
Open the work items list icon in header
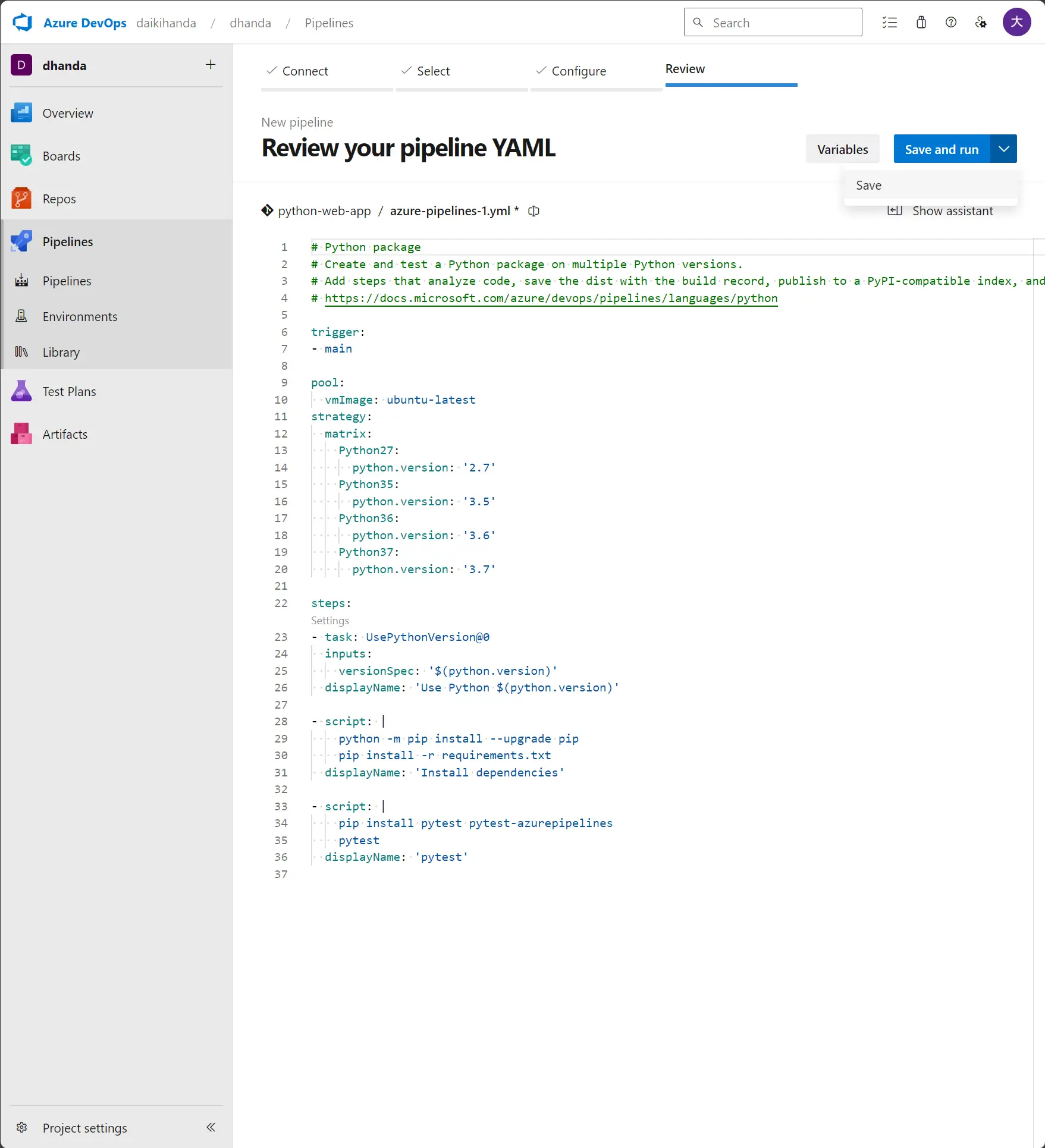click(x=890, y=23)
